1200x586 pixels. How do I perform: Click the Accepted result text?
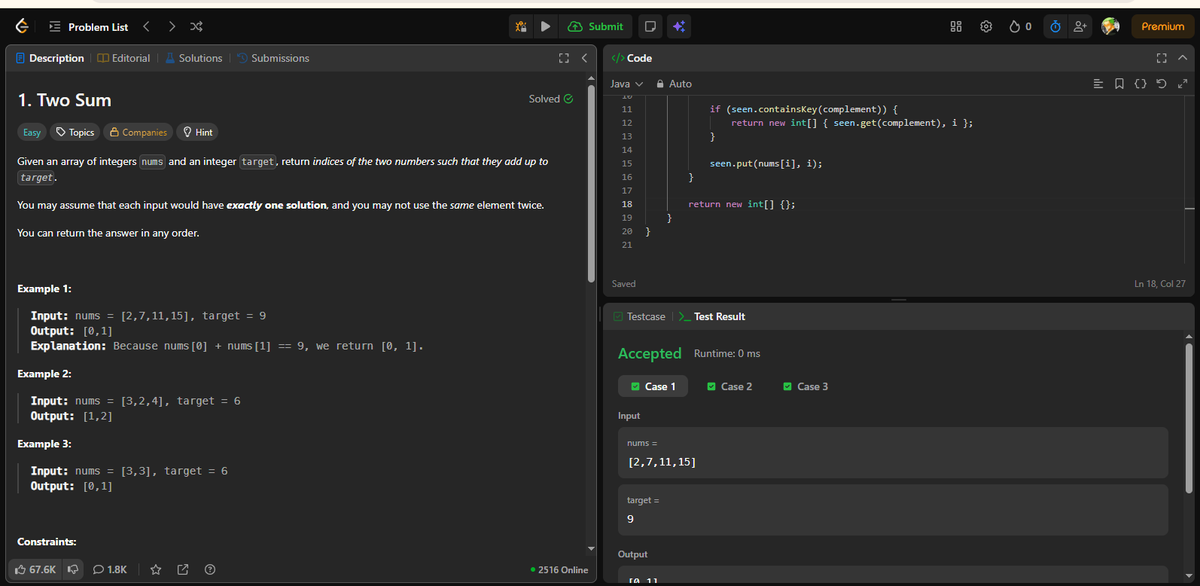point(650,353)
